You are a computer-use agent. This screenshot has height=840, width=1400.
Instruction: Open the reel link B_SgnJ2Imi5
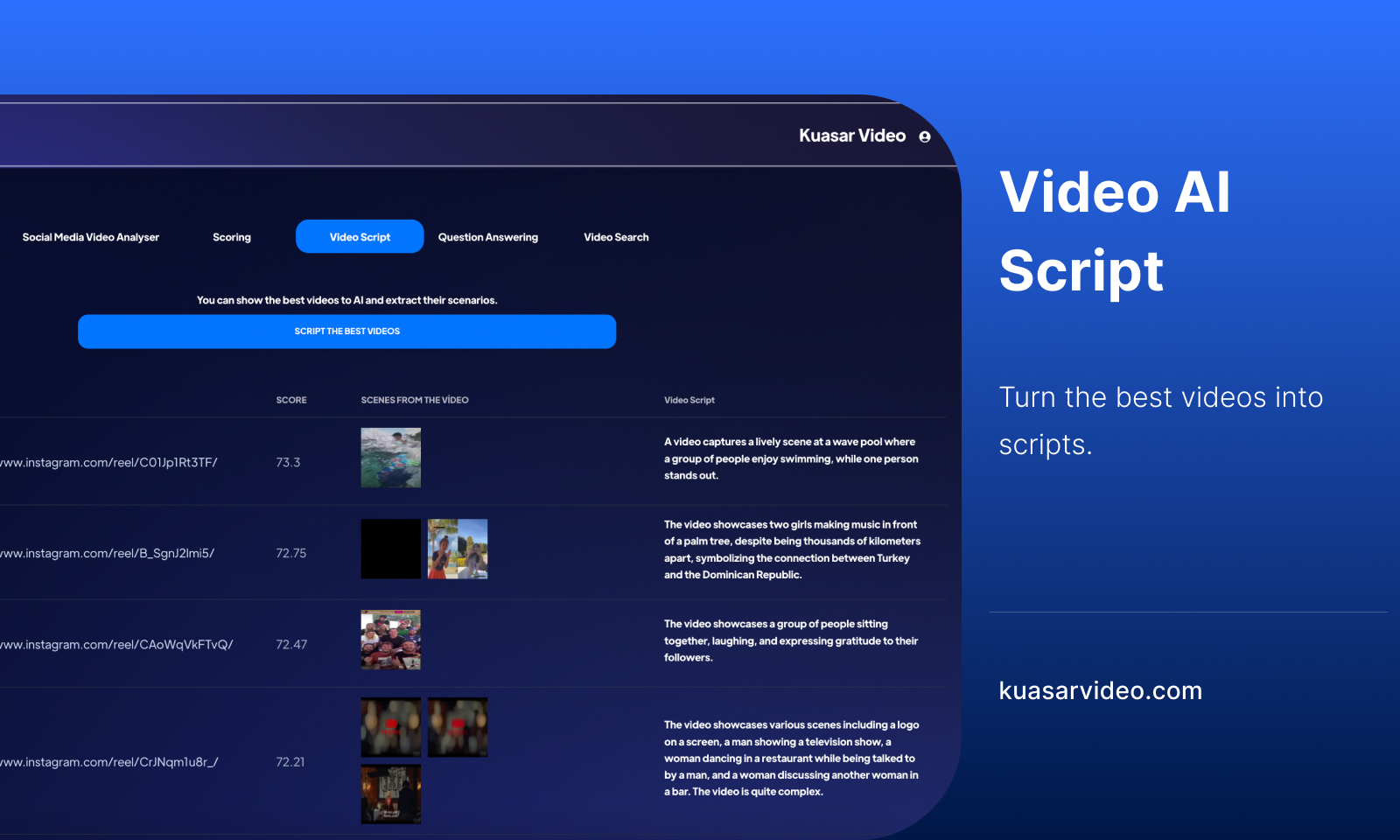click(x=107, y=554)
